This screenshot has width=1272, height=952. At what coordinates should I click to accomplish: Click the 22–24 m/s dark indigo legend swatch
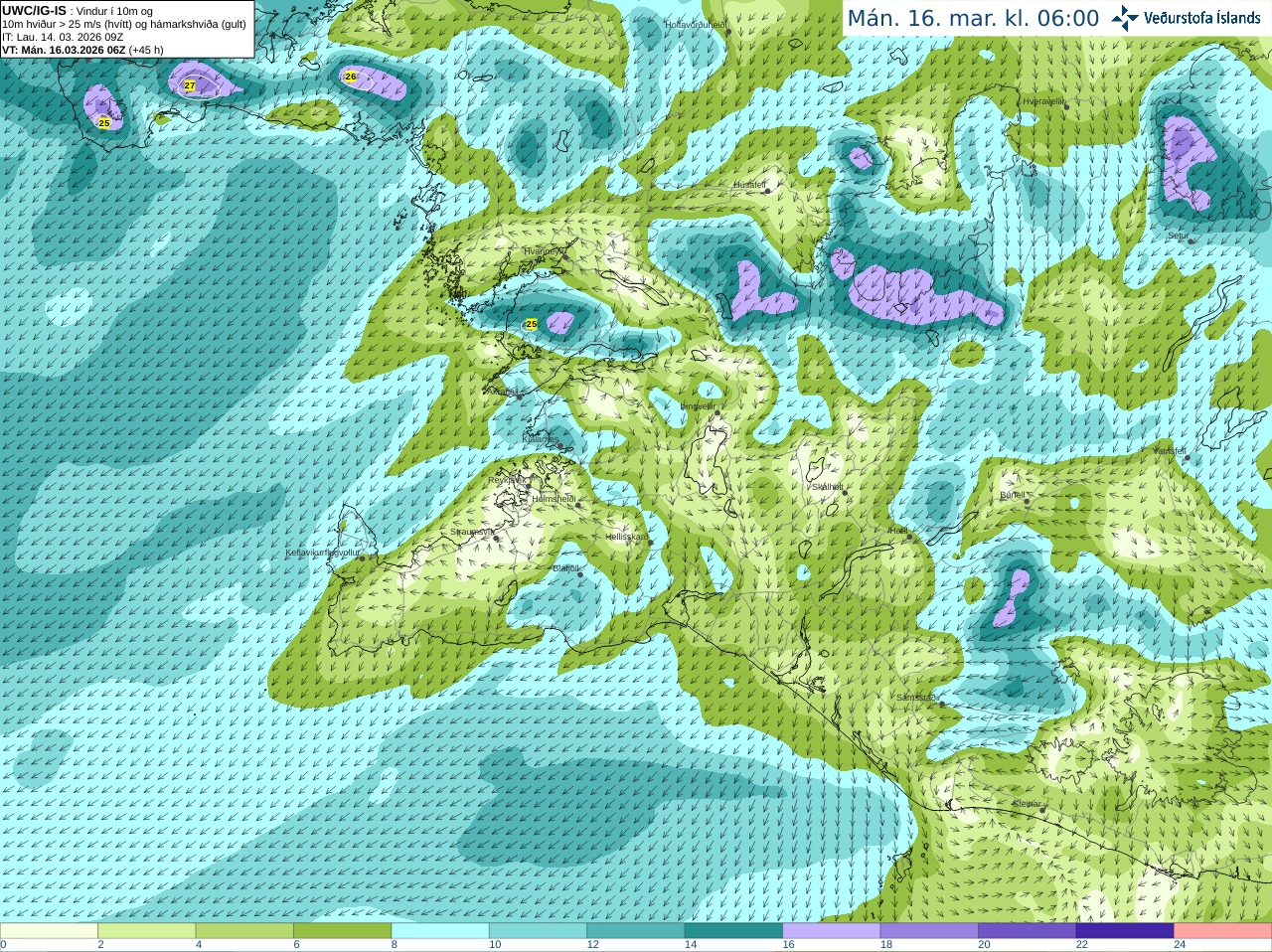(x=1125, y=931)
